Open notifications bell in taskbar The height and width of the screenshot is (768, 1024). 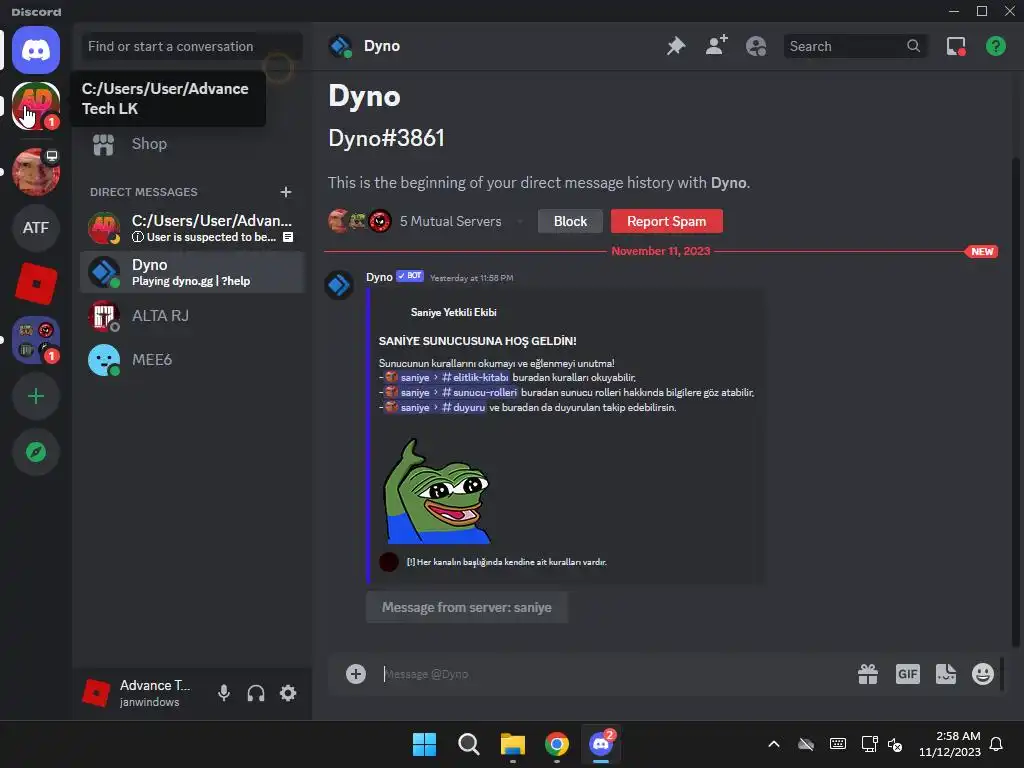997,744
